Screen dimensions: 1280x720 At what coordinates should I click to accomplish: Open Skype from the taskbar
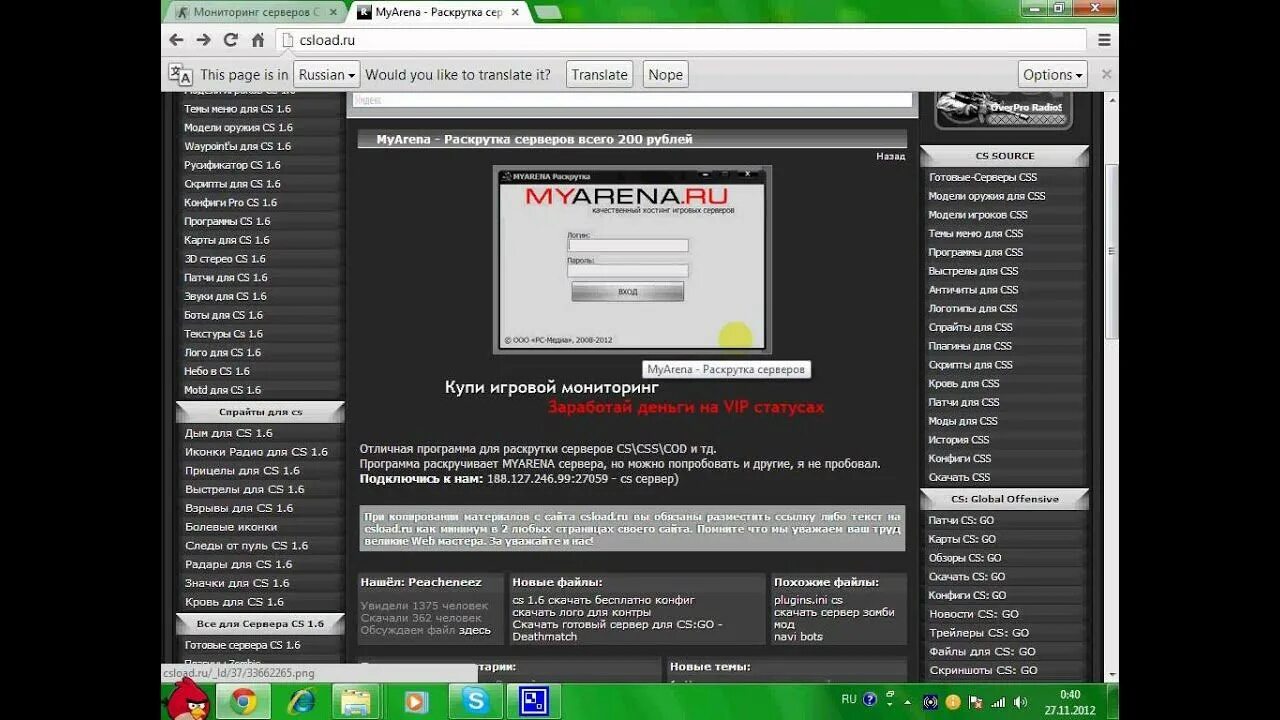coord(475,702)
